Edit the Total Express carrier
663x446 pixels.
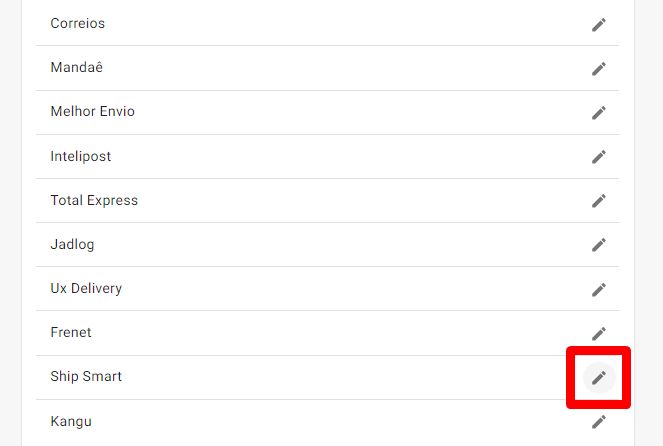[598, 200]
